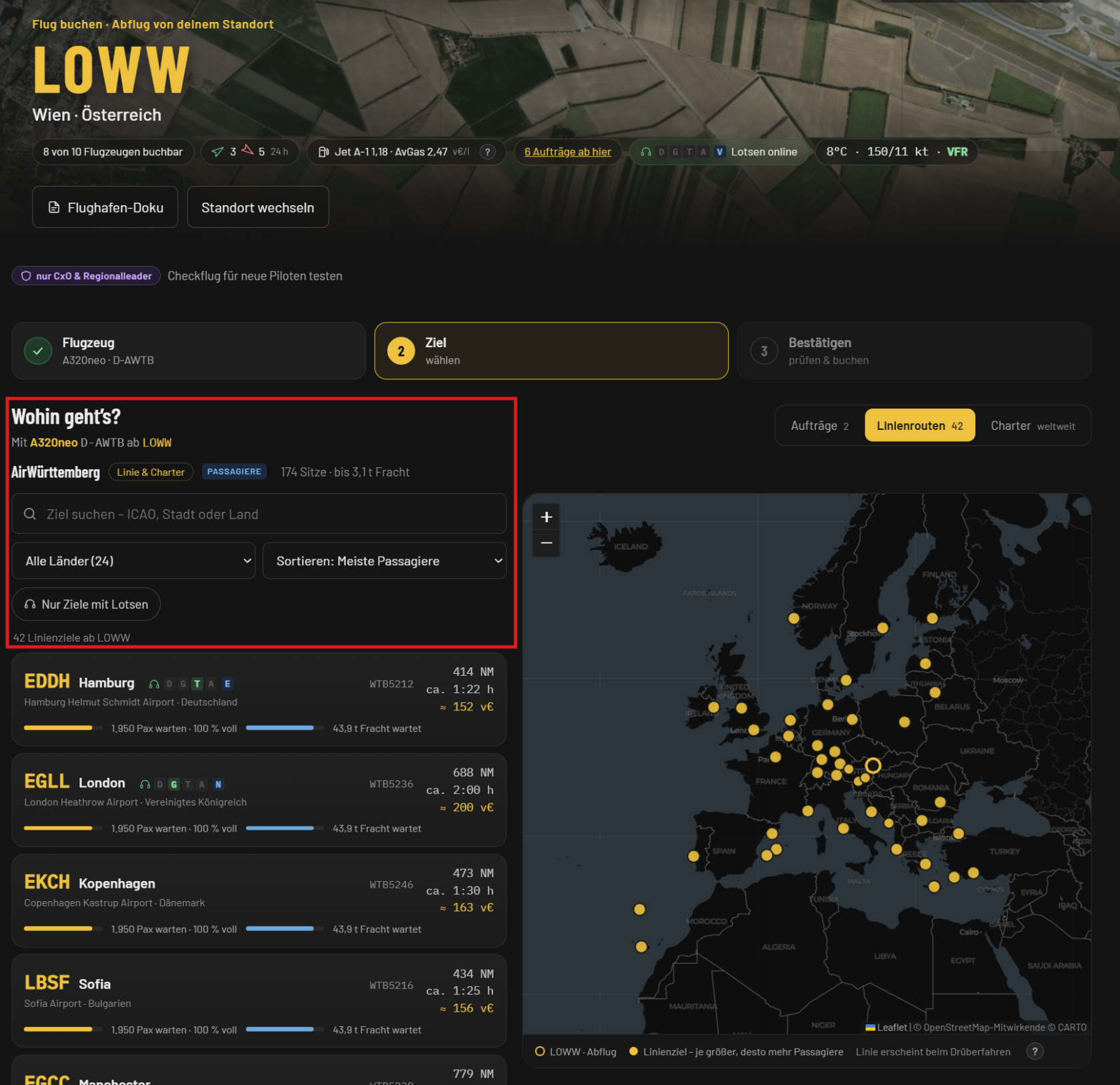Click the Ziel suchen search field

click(x=259, y=514)
